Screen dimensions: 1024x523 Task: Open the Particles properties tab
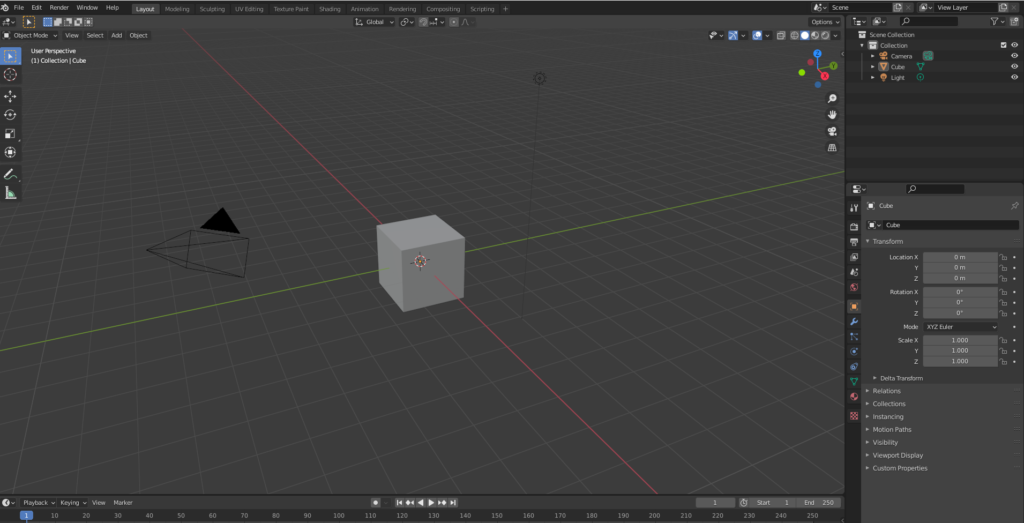pyautogui.click(x=854, y=337)
